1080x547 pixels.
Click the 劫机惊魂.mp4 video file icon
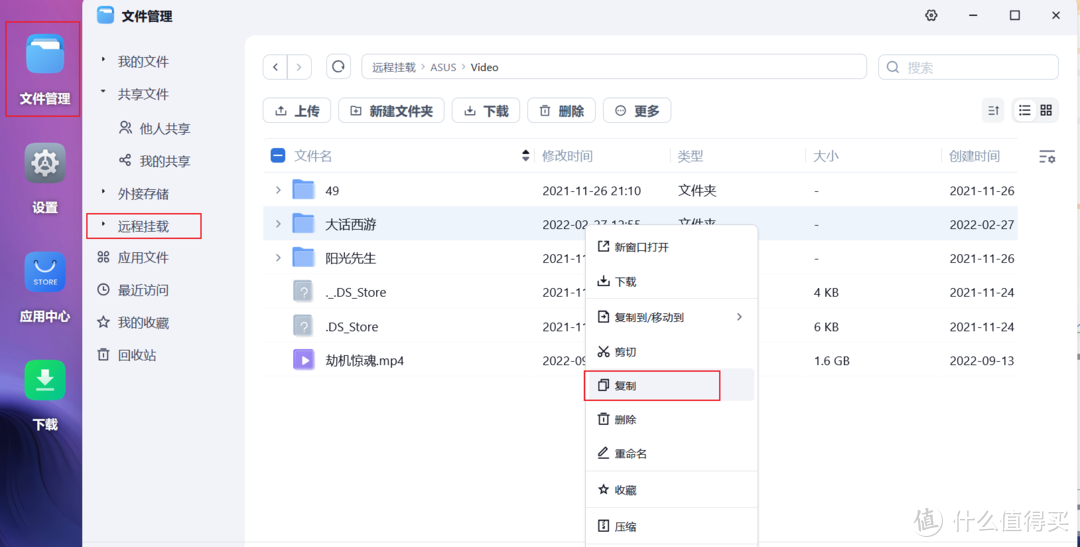(303, 360)
